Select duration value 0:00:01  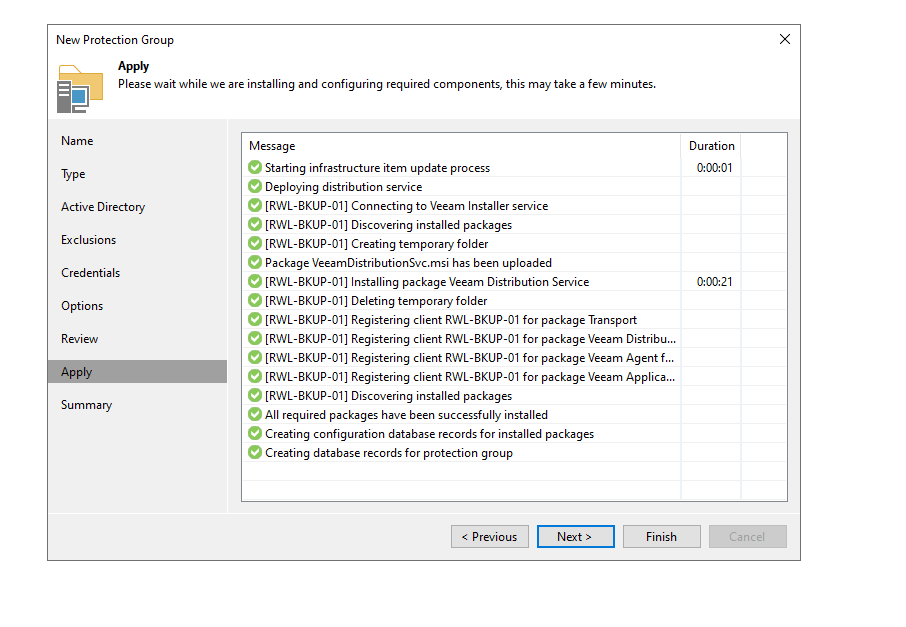point(714,168)
